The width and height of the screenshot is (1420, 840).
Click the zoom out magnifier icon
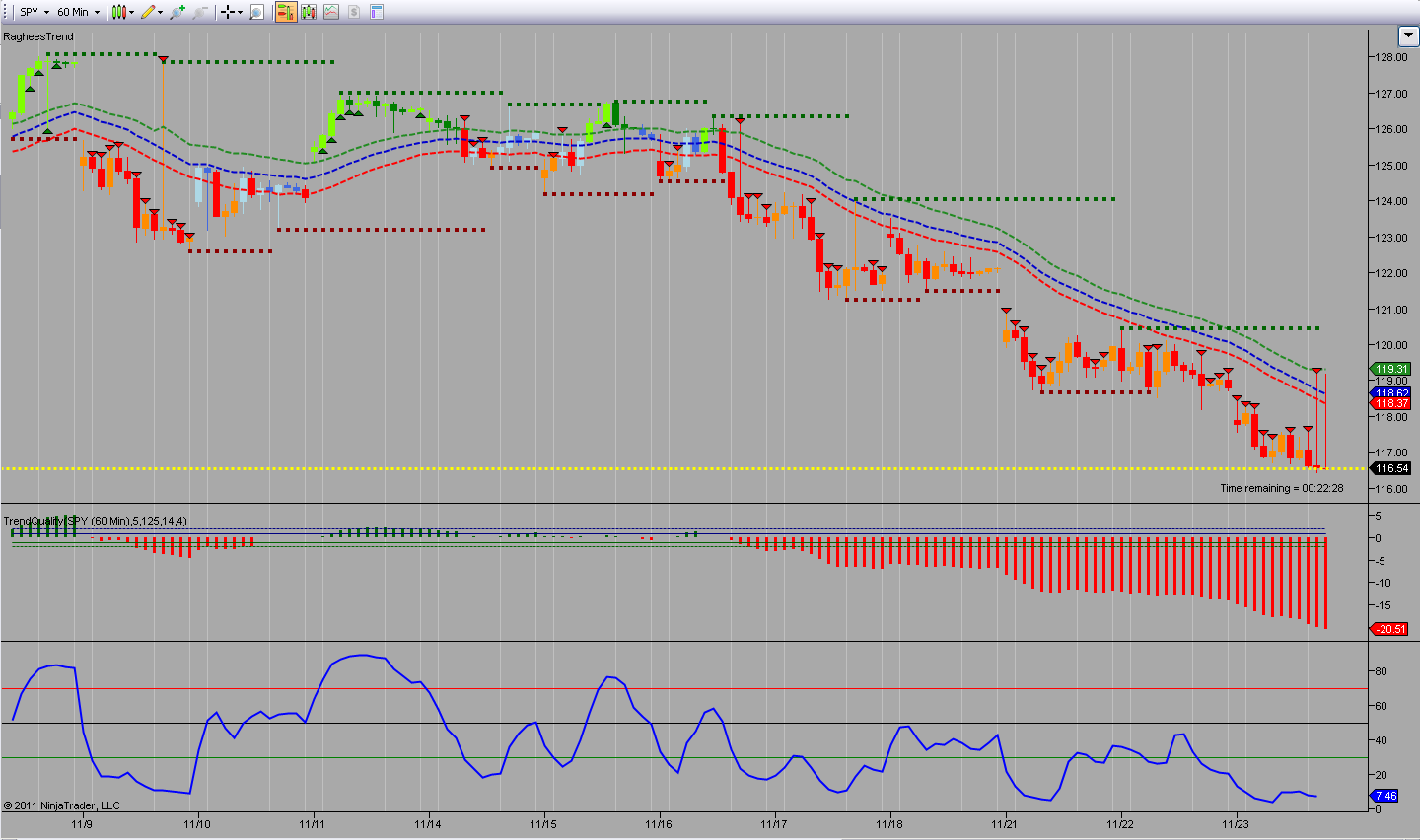(200, 12)
